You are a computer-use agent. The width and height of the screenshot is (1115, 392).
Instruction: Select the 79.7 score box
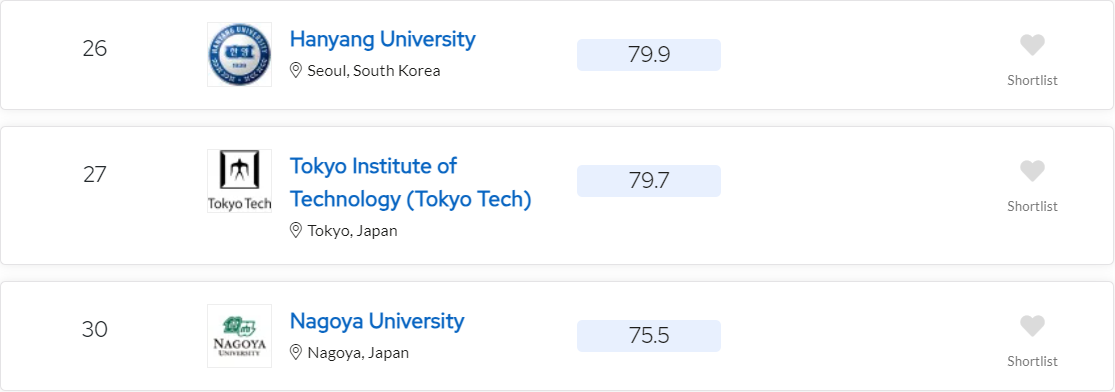(x=649, y=181)
